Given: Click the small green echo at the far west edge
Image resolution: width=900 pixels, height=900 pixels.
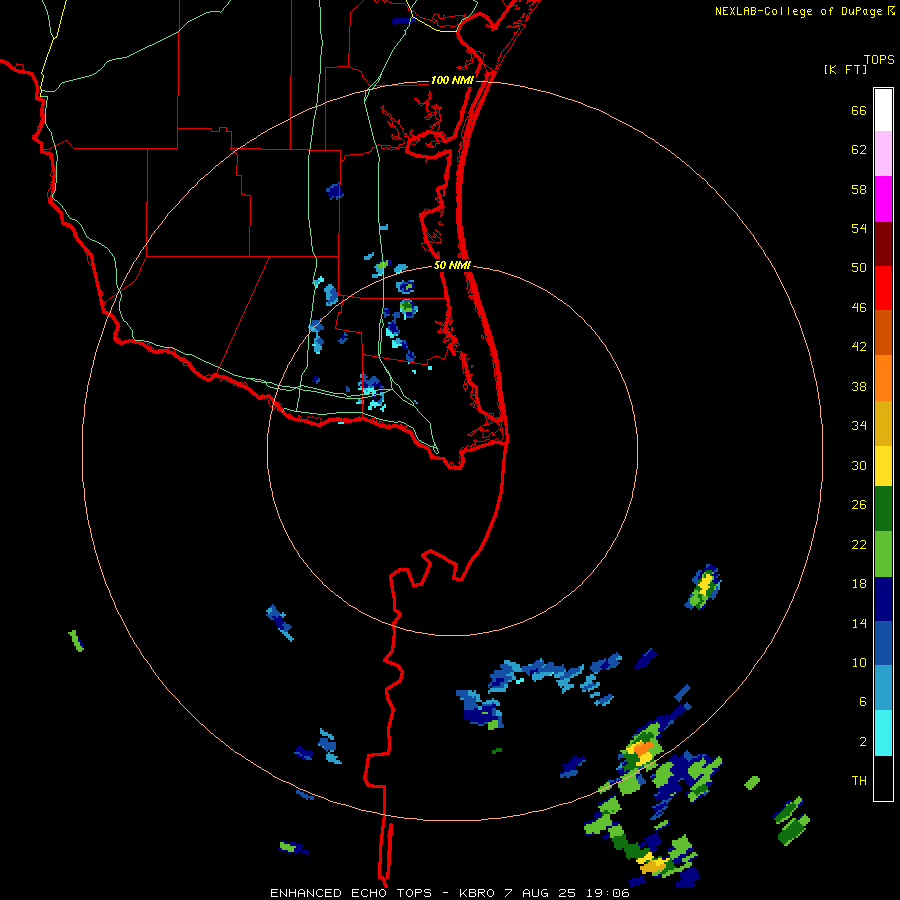Looking at the screenshot, I should point(76,641).
